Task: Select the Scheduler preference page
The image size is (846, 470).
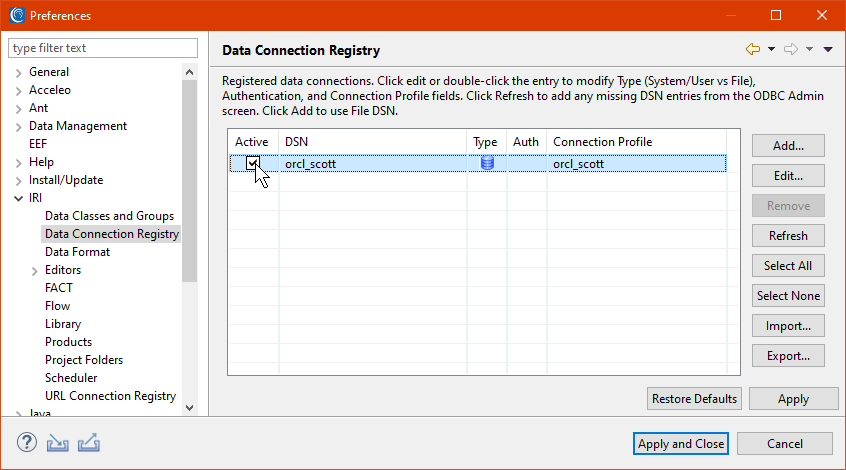Action: coord(71,378)
